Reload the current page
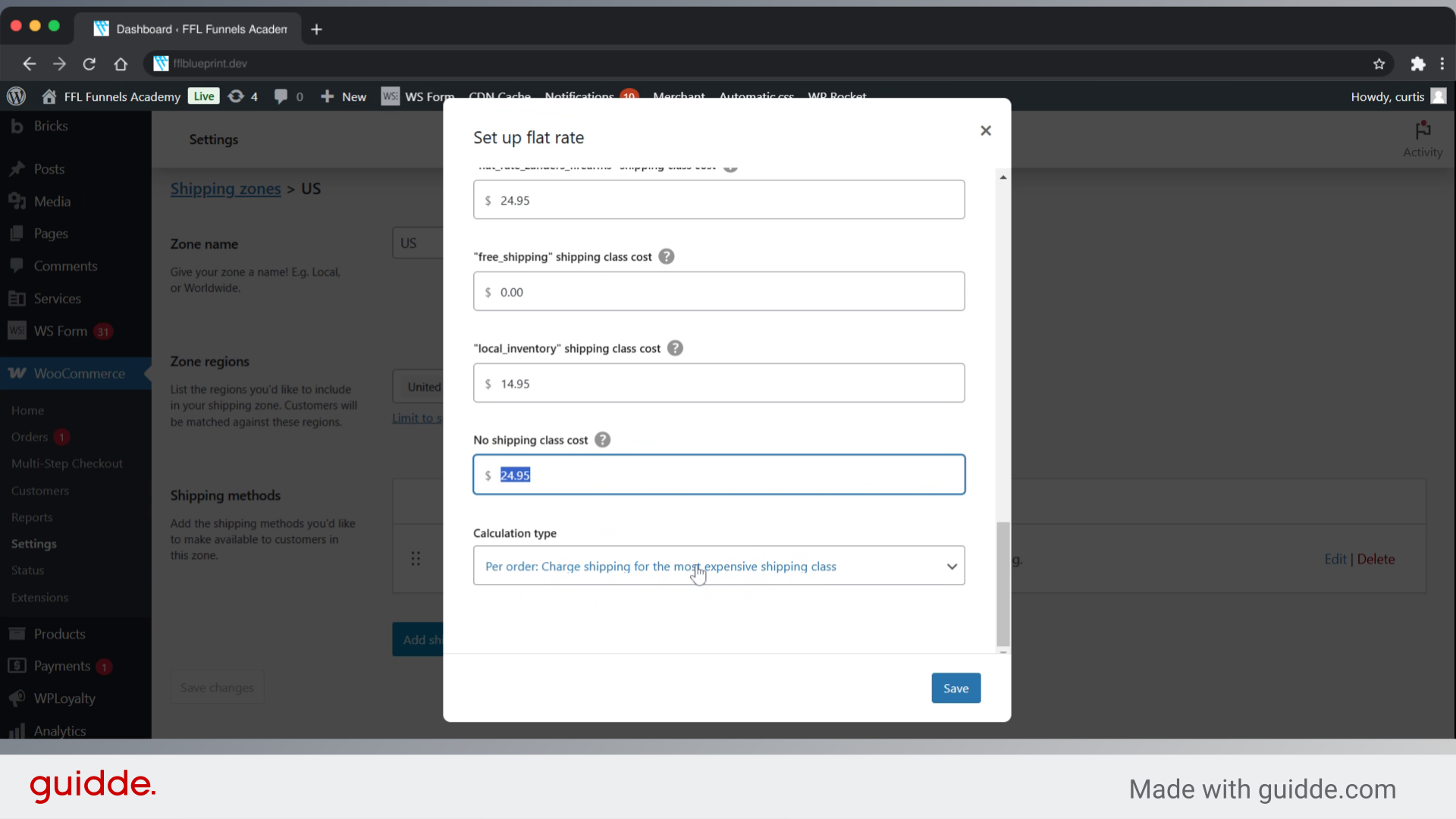The width and height of the screenshot is (1456, 819). 89,64
